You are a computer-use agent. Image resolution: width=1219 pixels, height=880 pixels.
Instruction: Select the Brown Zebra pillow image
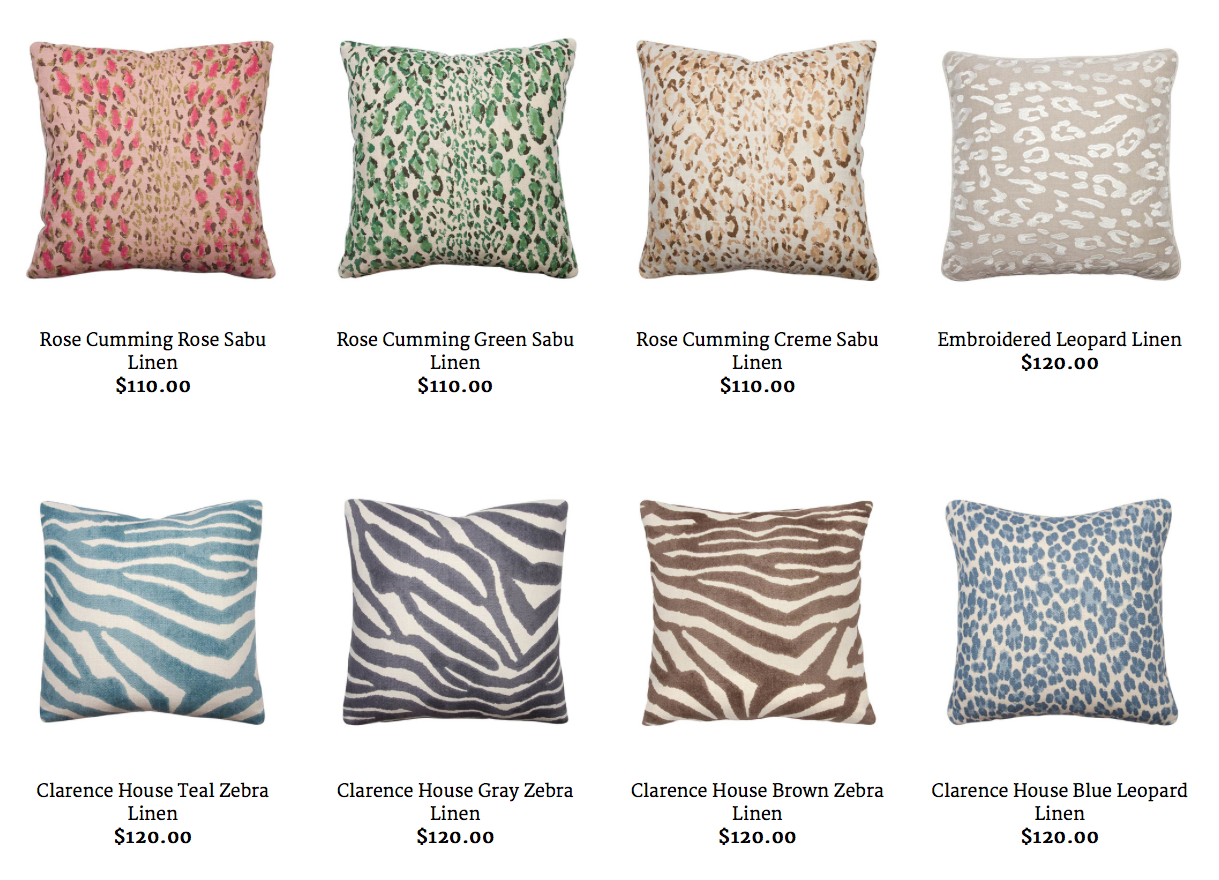coord(757,612)
